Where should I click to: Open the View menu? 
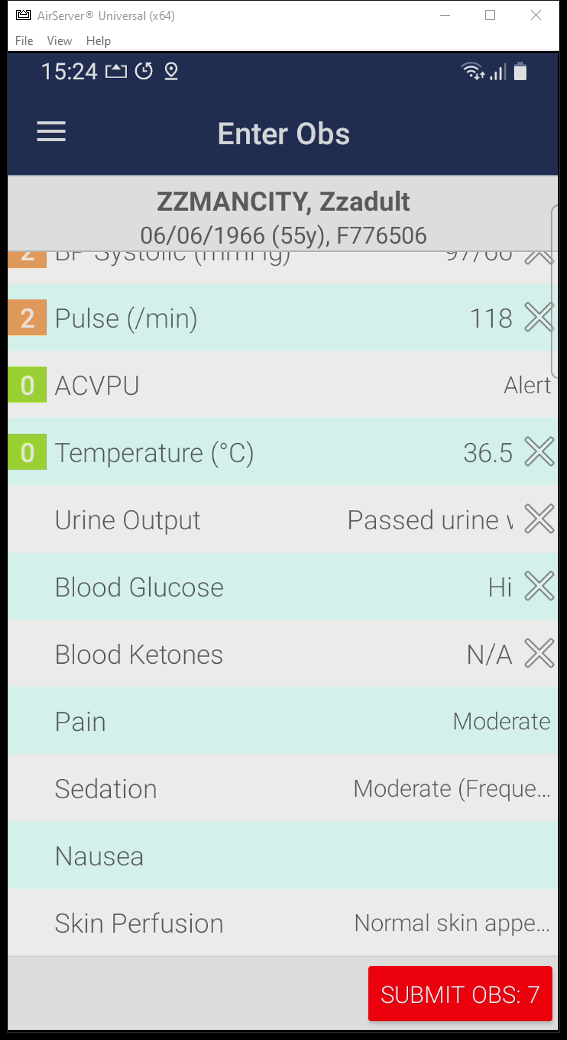[x=59, y=40]
